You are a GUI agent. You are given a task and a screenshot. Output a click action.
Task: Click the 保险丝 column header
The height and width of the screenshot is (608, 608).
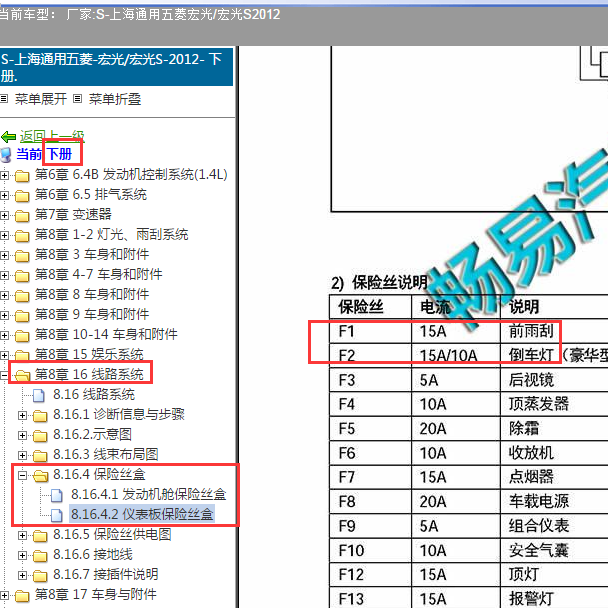(370, 307)
